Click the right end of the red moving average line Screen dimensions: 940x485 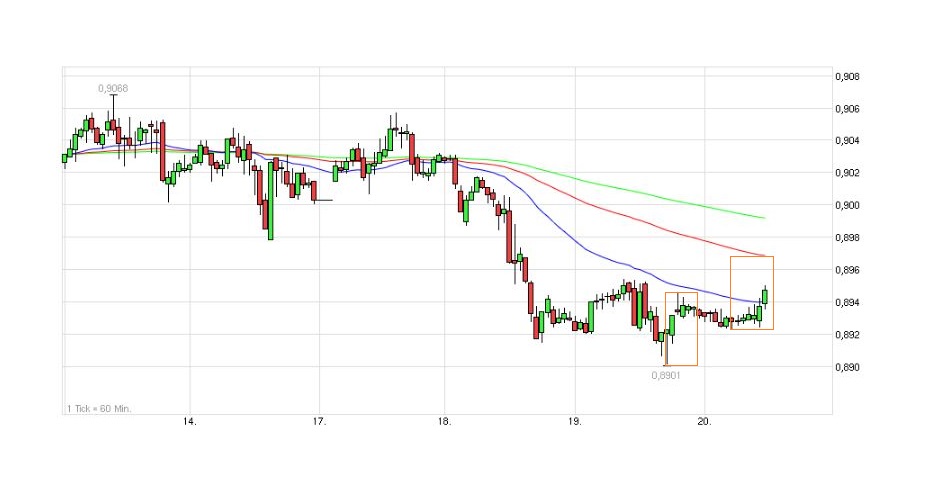764,255
